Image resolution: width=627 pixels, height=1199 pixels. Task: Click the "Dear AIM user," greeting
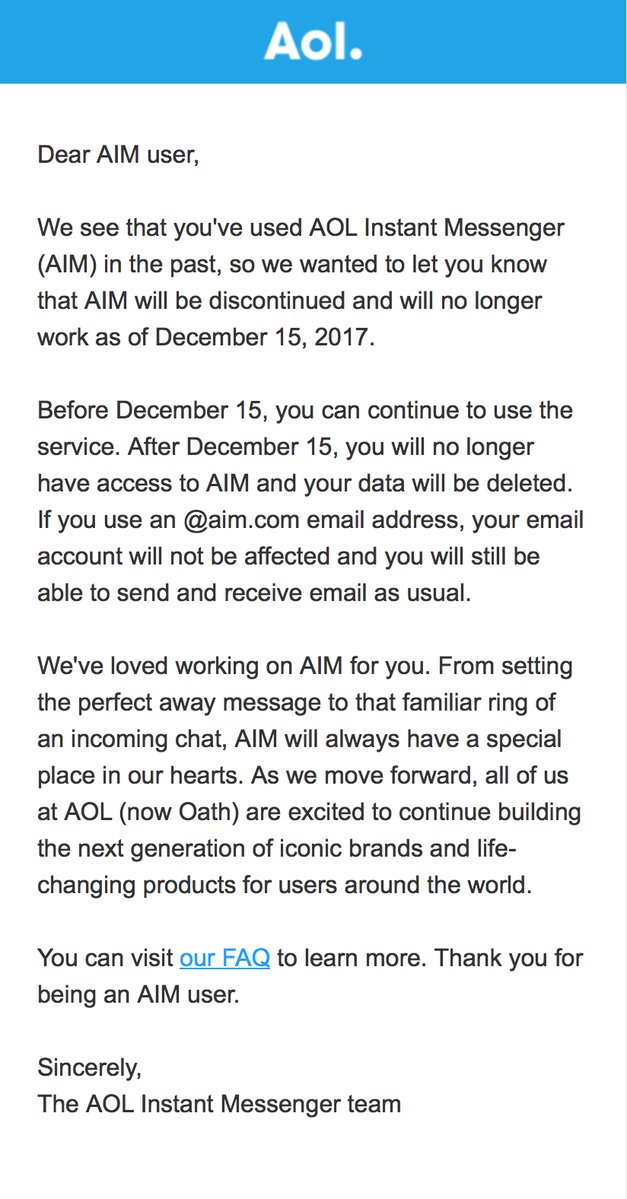(x=118, y=155)
